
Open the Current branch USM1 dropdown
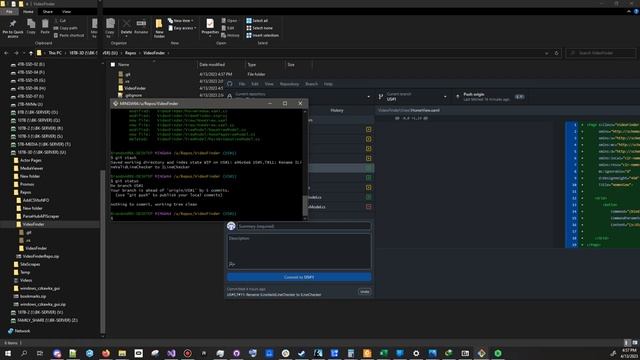tap(413, 97)
